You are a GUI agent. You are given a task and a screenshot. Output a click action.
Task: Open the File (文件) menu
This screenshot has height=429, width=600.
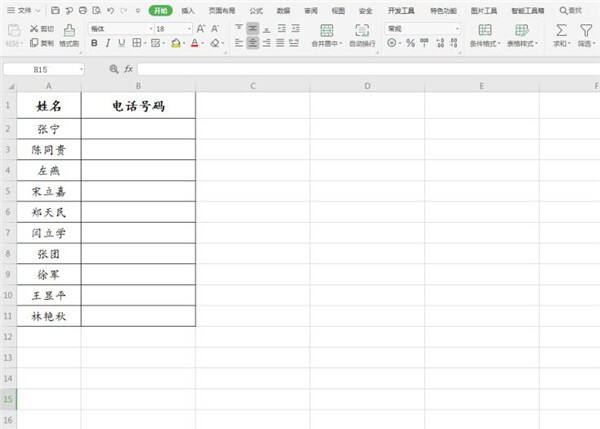(x=24, y=10)
